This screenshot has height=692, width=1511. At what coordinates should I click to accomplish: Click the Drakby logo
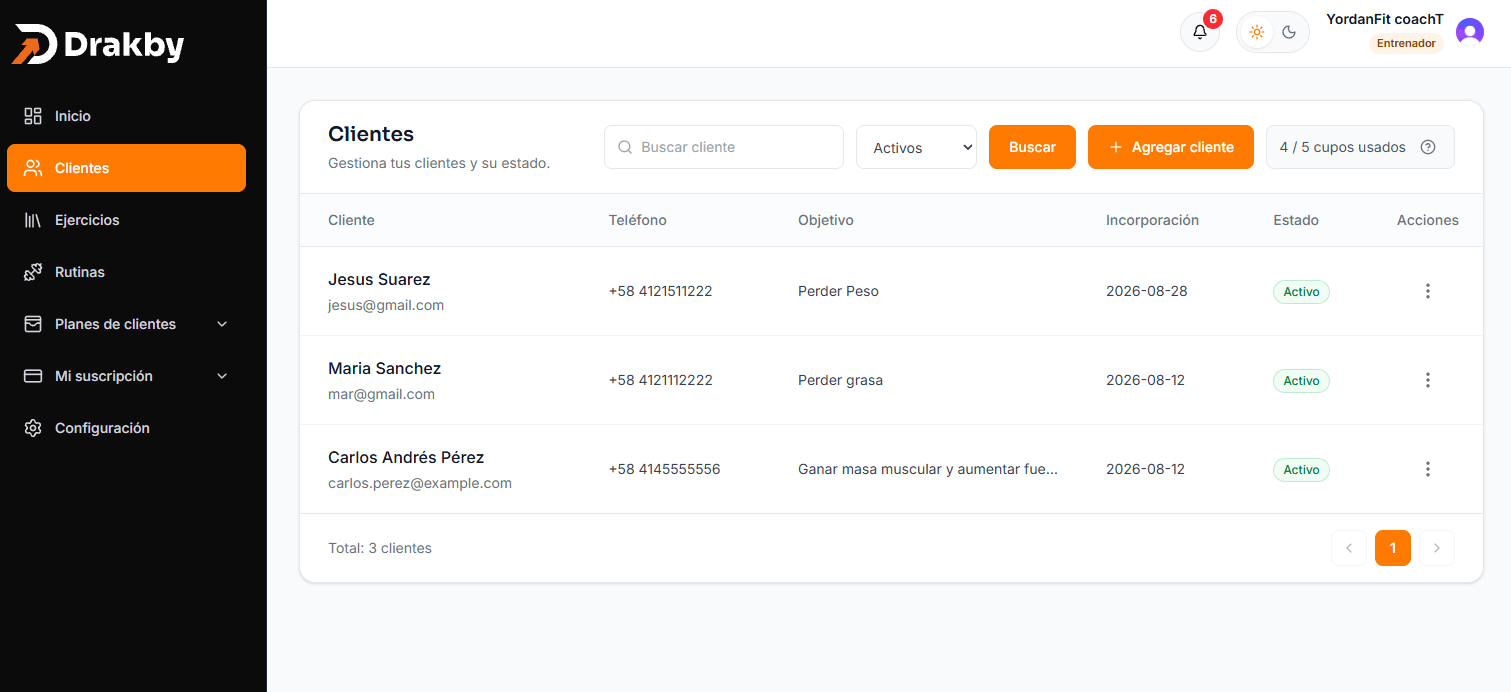tap(98, 45)
